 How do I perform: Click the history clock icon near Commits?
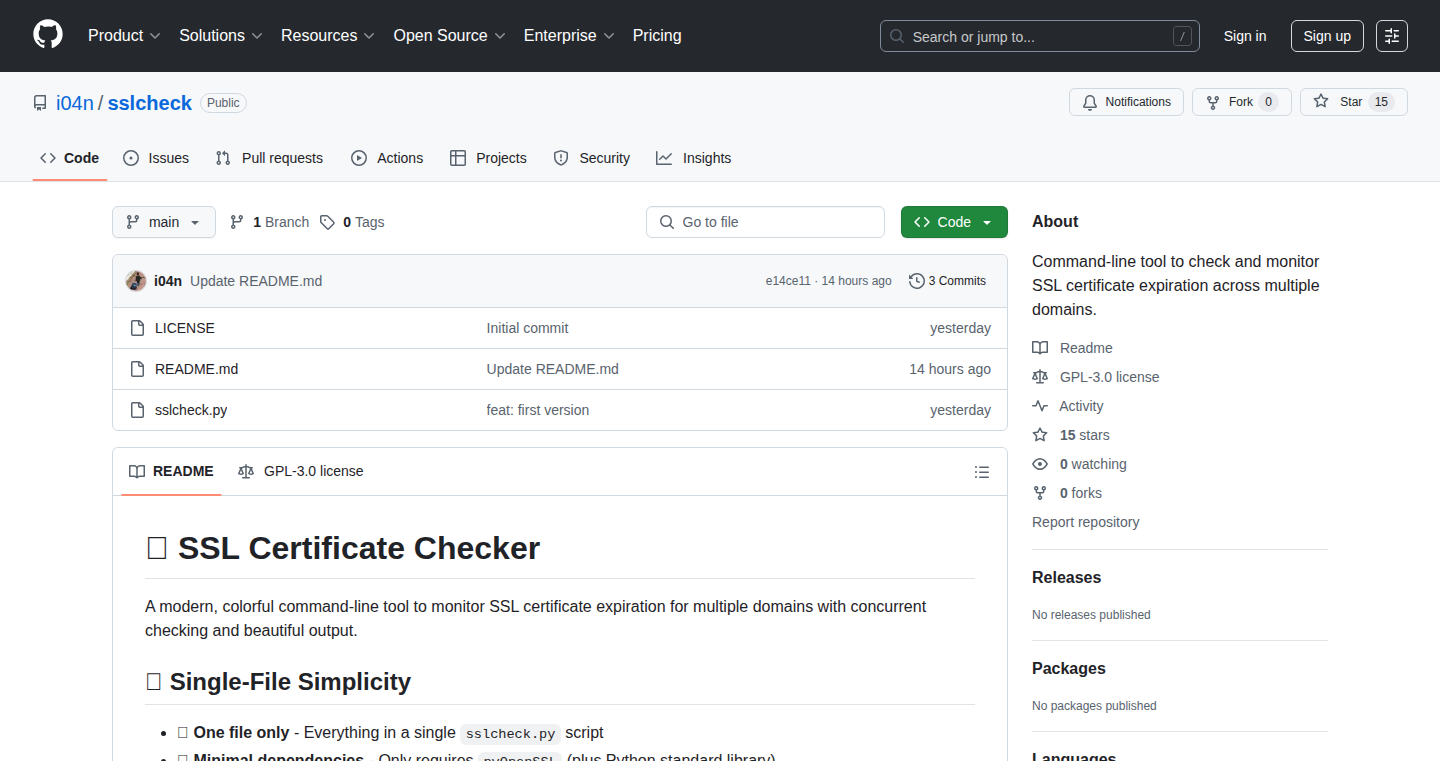[916, 281]
